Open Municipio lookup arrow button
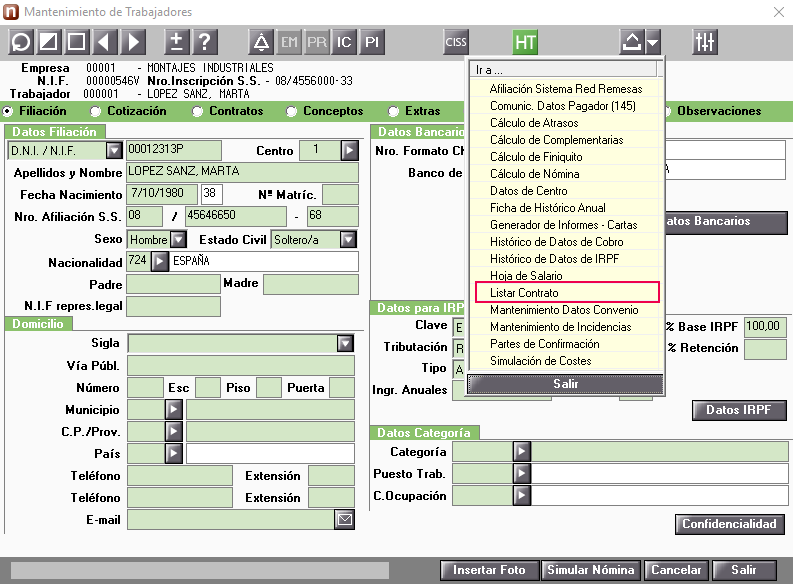The width and height of the screenshot is (793, 584). click(173, 409)
